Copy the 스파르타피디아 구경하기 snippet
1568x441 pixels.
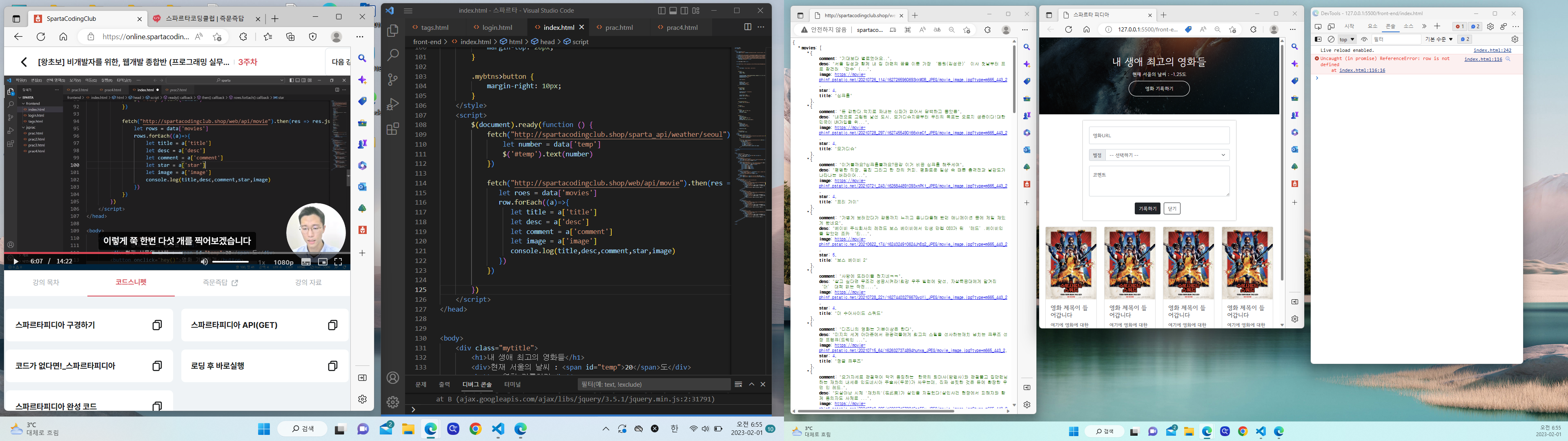[157, 325]
